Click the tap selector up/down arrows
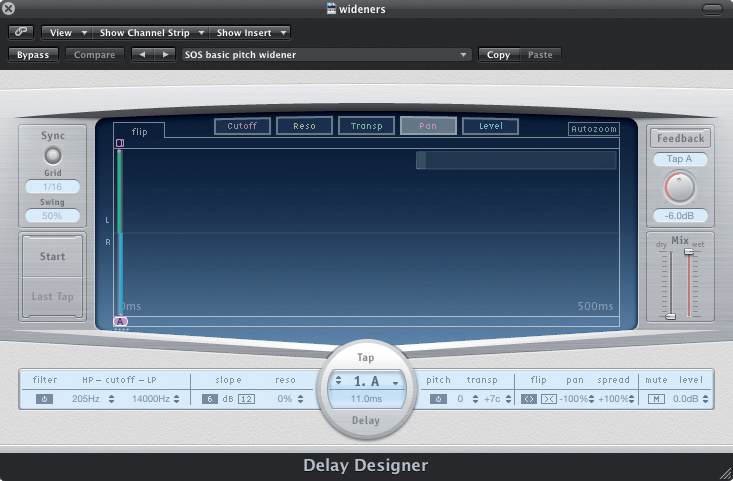733x481 pixels. point(338,380)
